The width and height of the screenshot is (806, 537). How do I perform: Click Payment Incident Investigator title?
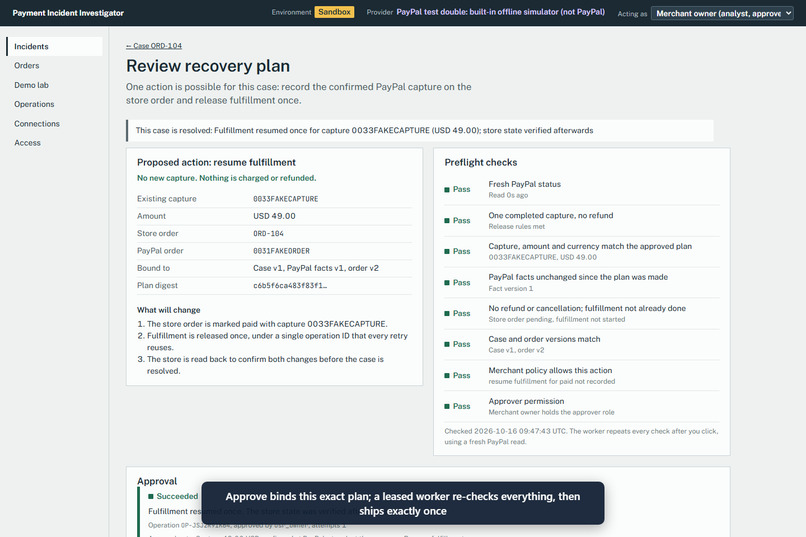coord(68,13)
